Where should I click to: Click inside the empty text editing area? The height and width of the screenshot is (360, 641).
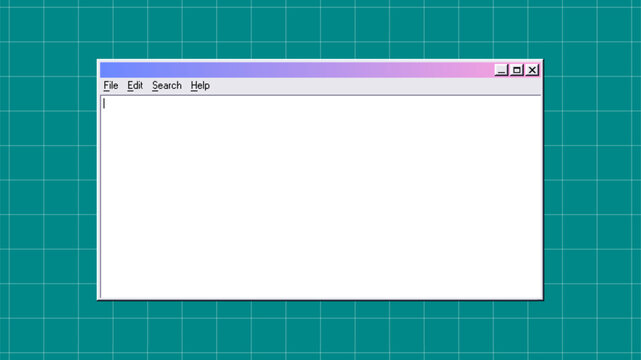tap(321, 197)
